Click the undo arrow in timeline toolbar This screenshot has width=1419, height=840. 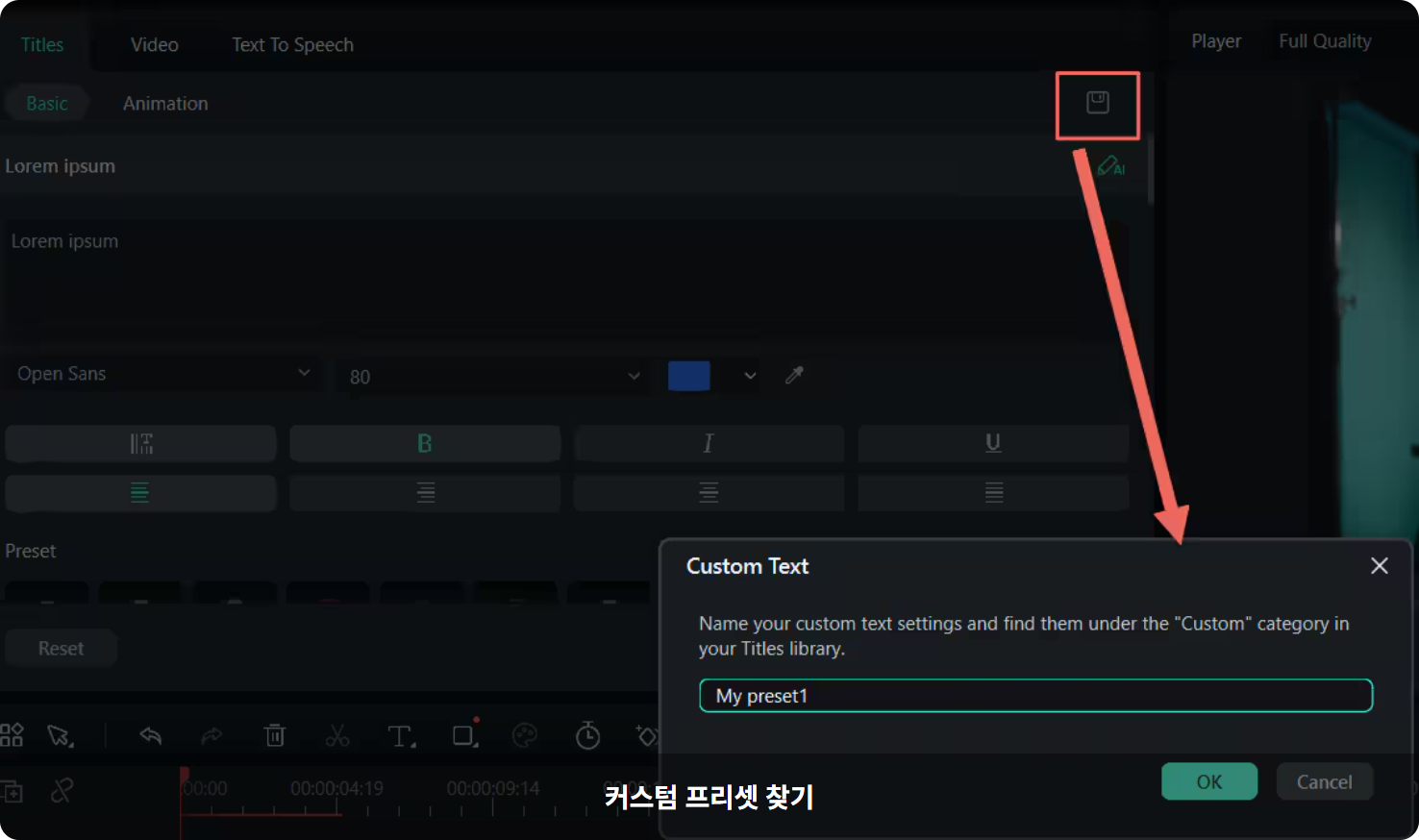(x=150, y=736)
